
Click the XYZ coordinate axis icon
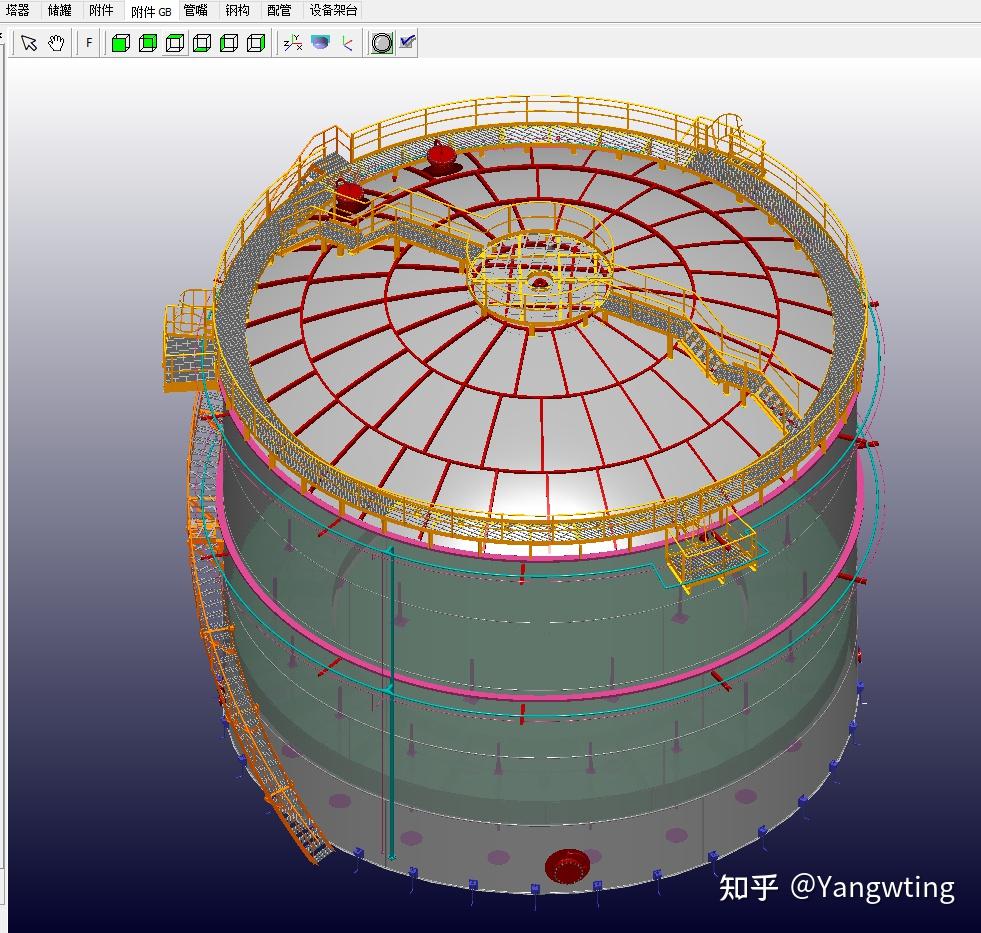291,43
